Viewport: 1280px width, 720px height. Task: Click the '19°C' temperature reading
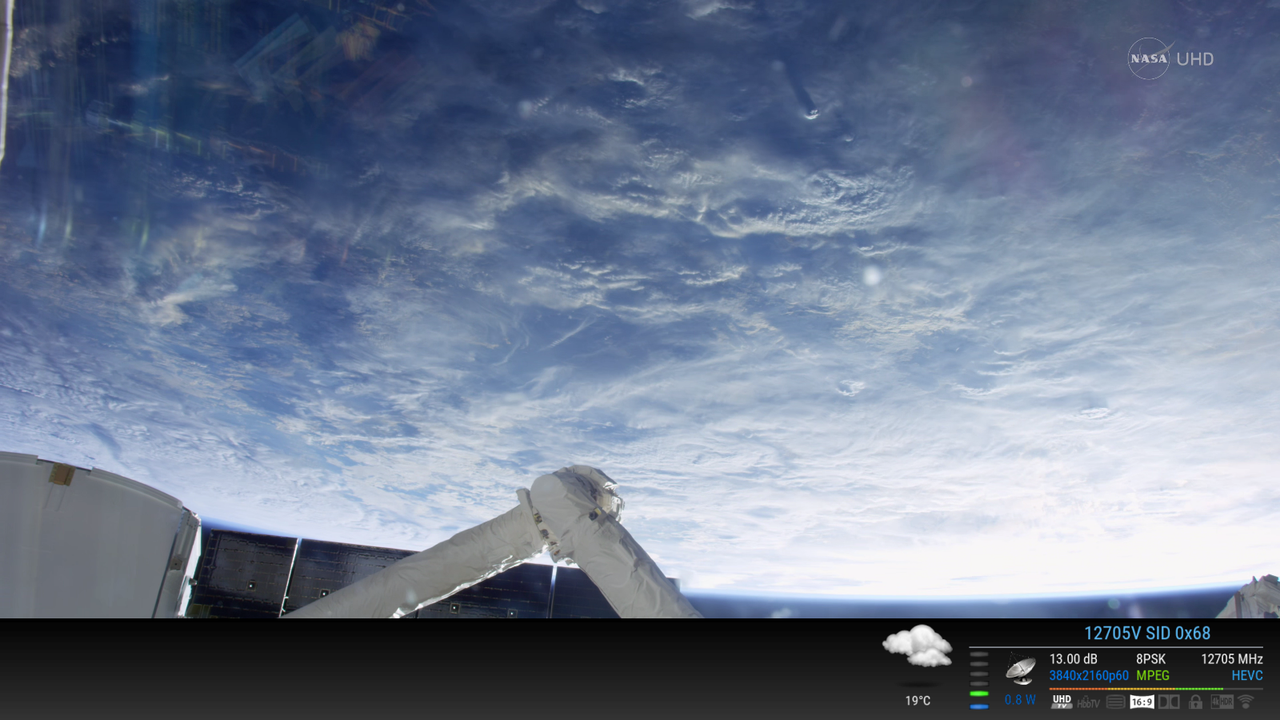click(x=918, y=701)
